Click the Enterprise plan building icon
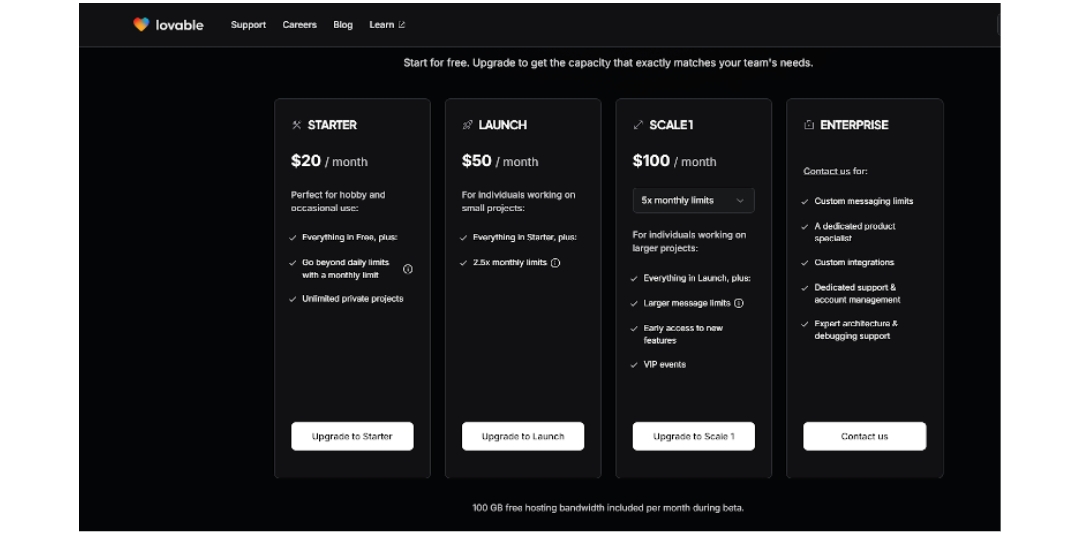 point(809,125)
